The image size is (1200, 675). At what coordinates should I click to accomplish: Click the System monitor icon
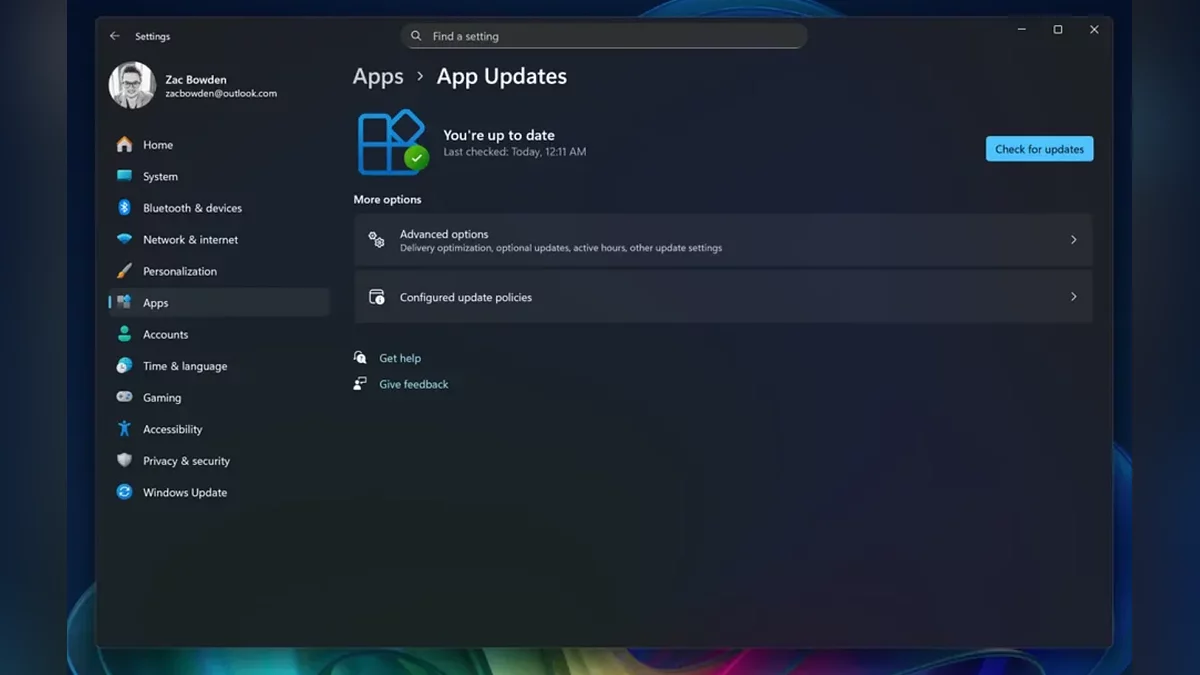[x=124, y=176]
